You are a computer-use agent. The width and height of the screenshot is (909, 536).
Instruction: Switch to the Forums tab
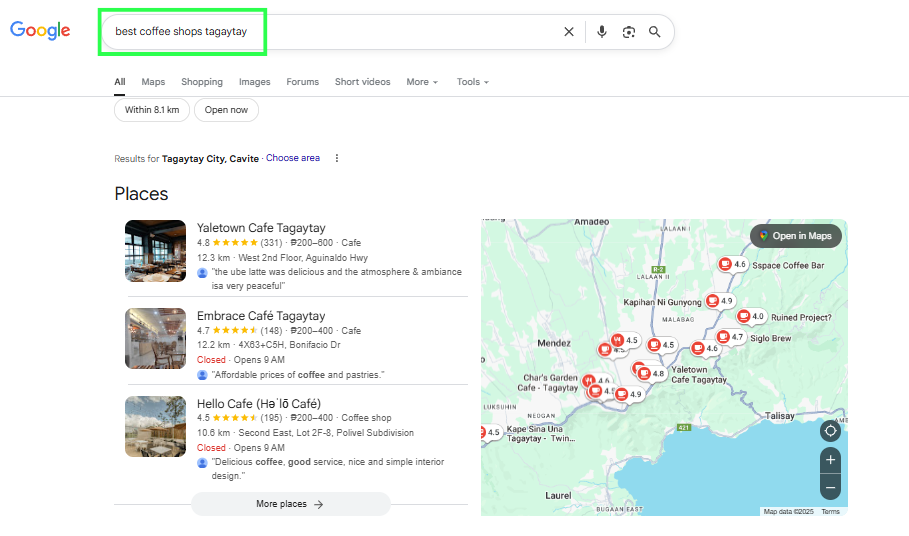point(303,82)
